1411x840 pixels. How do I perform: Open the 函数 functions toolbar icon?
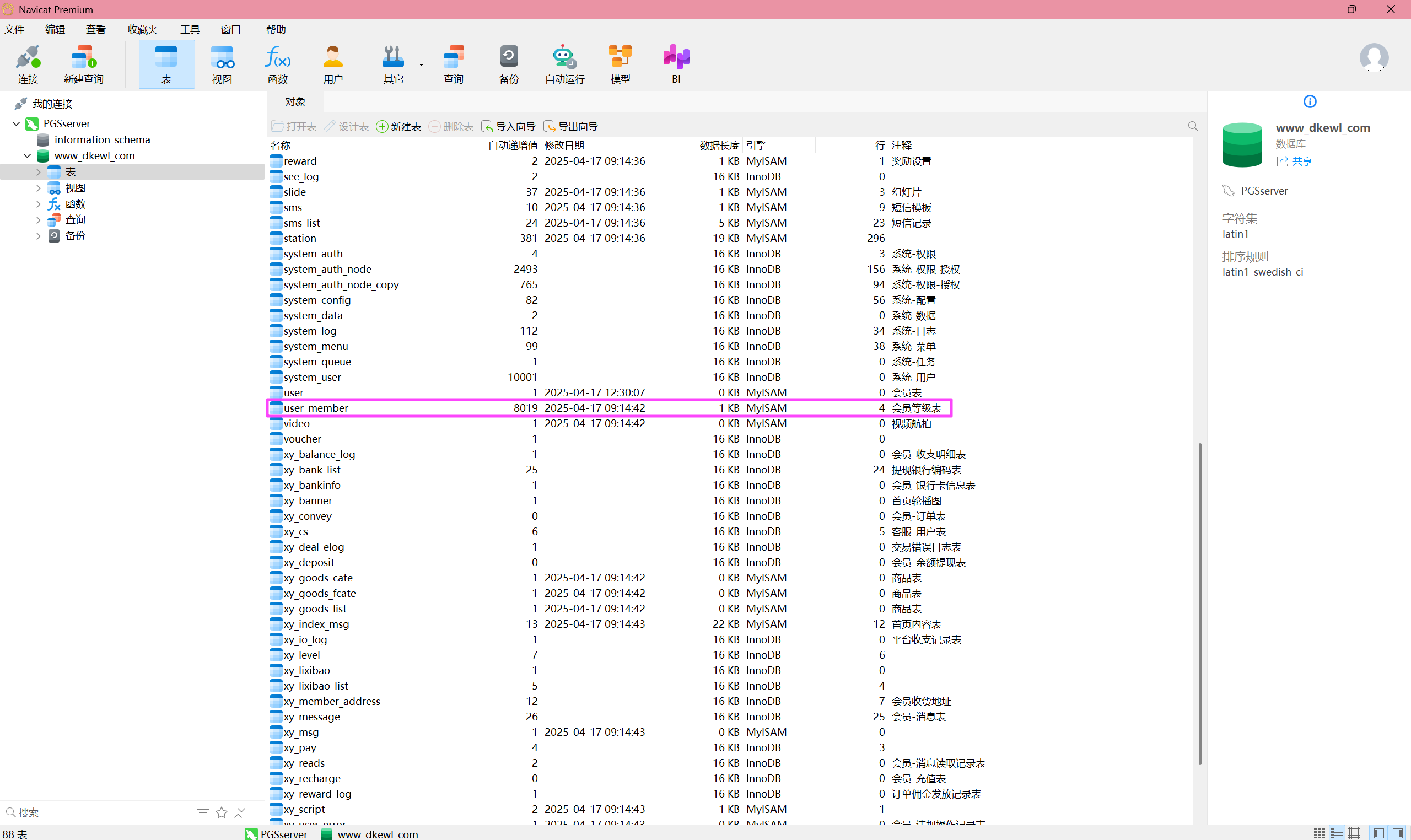point(277,64)
